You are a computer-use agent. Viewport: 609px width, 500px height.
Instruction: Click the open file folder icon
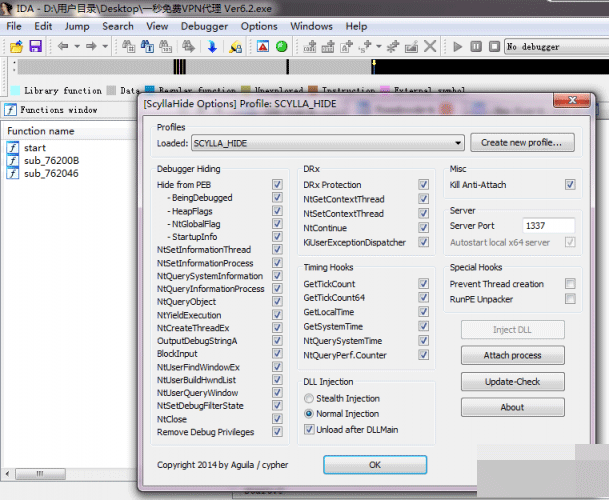pos(17,47)
